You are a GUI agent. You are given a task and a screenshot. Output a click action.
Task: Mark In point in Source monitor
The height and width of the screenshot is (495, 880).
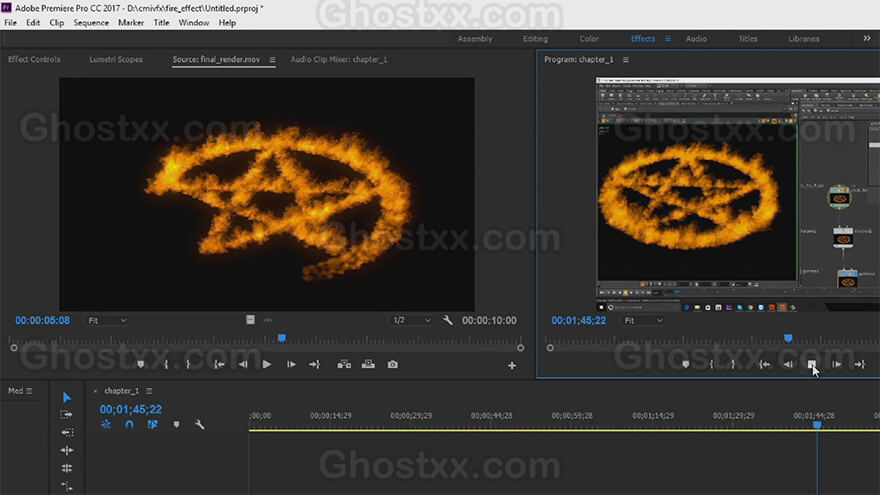pyautogui.click(x=166, y=364)
